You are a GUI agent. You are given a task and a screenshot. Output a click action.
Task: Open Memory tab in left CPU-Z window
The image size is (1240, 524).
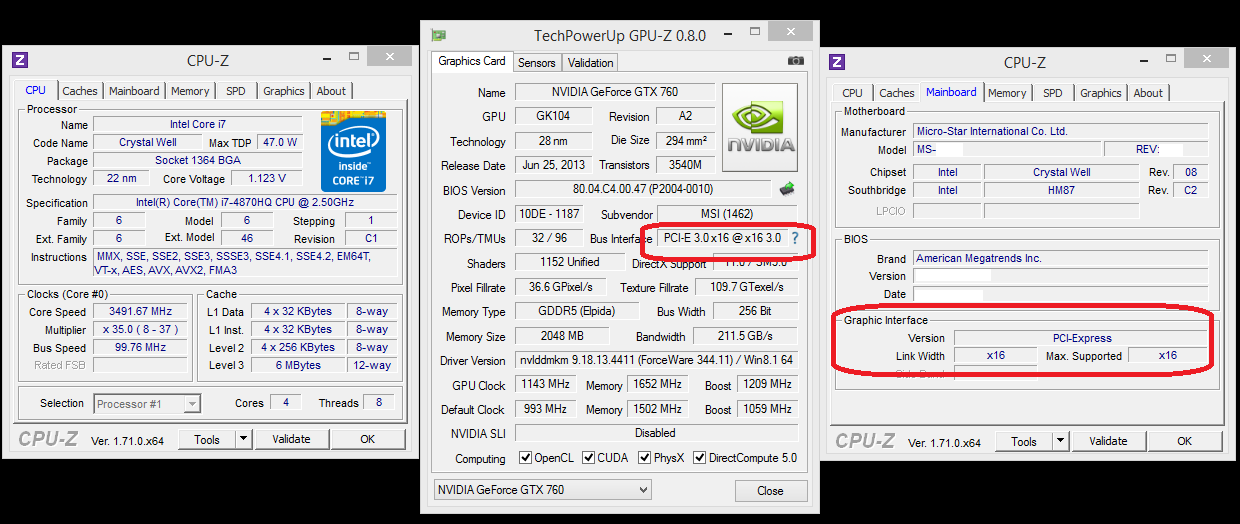(190, 91)
